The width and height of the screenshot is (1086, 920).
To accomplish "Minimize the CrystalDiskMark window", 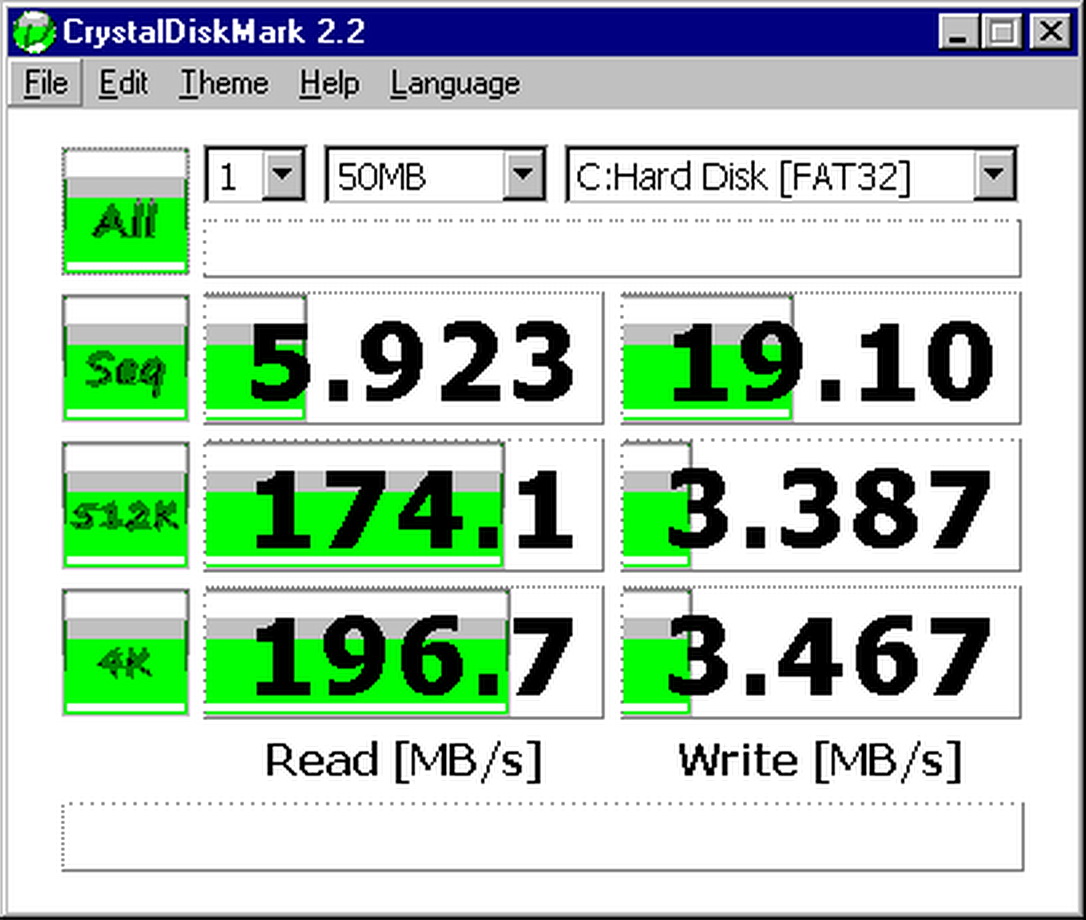I will click(959, 32).
